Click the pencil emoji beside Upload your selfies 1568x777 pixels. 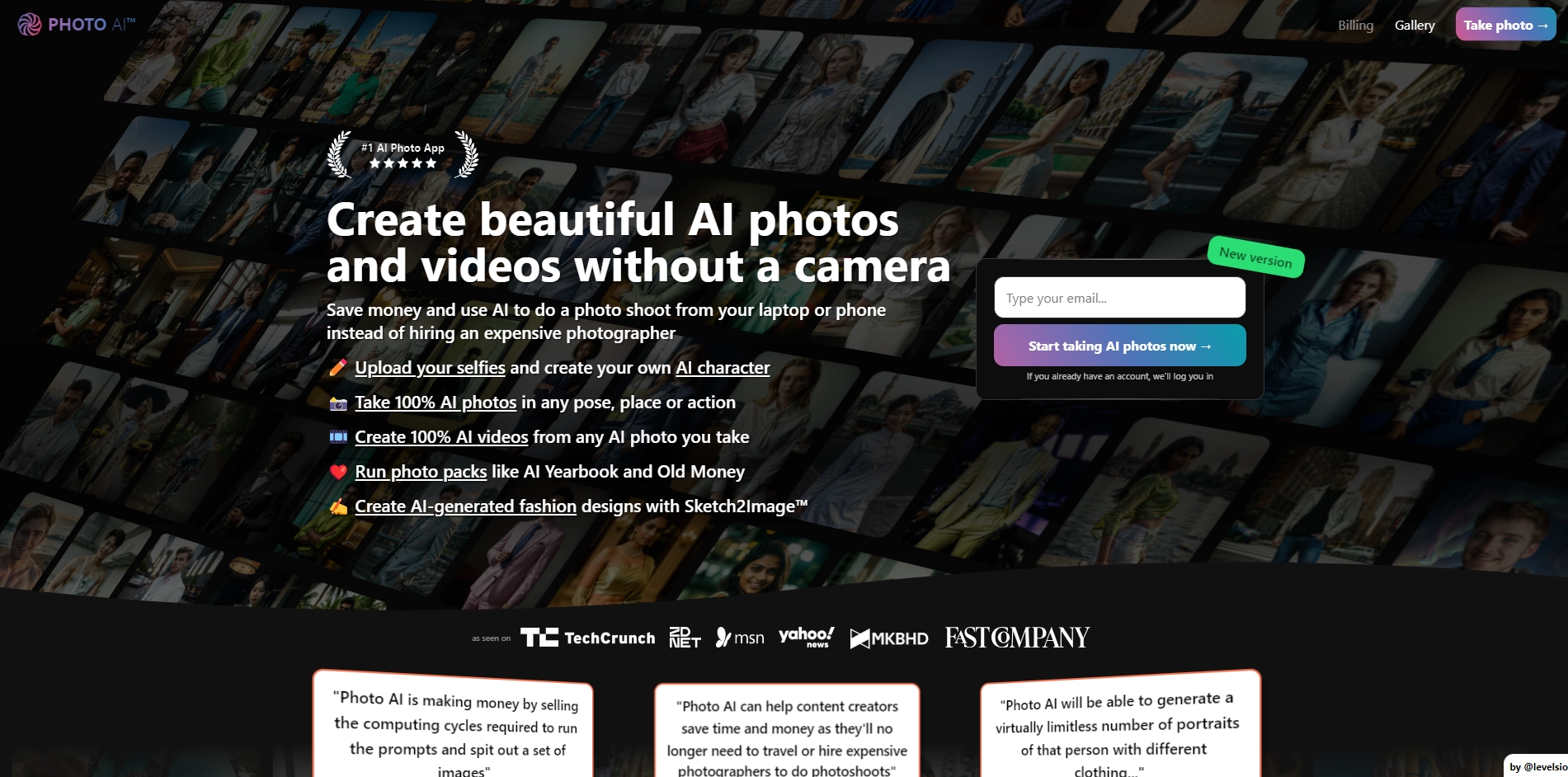[338, 368]
